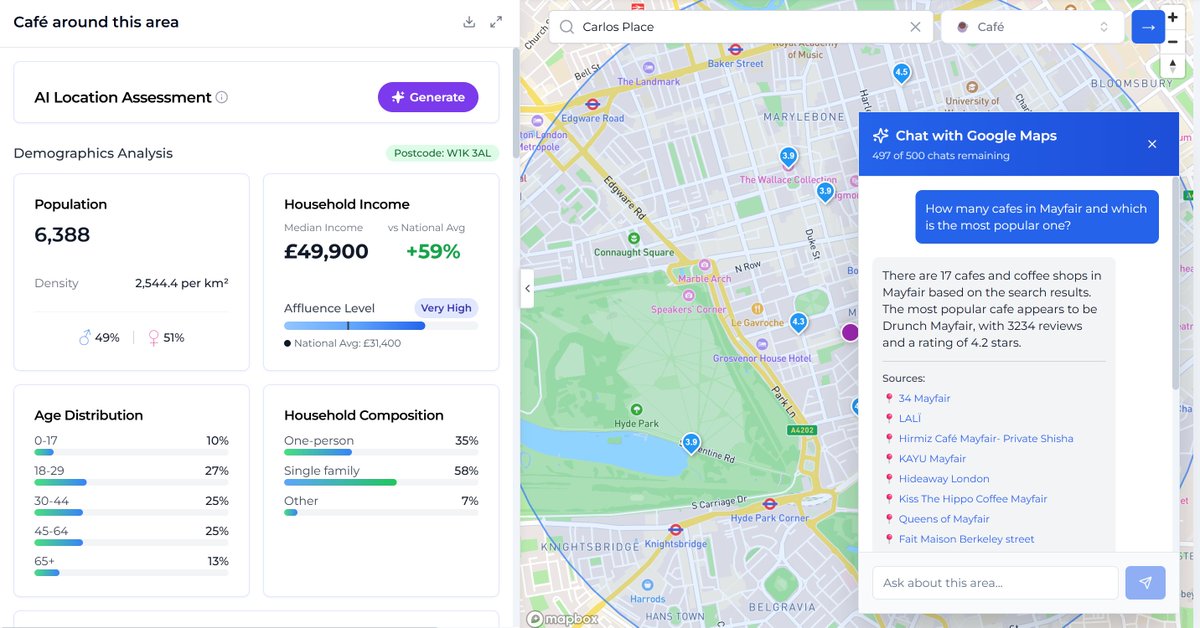Open the Queens of Mayfair source link

coord(944,519)
